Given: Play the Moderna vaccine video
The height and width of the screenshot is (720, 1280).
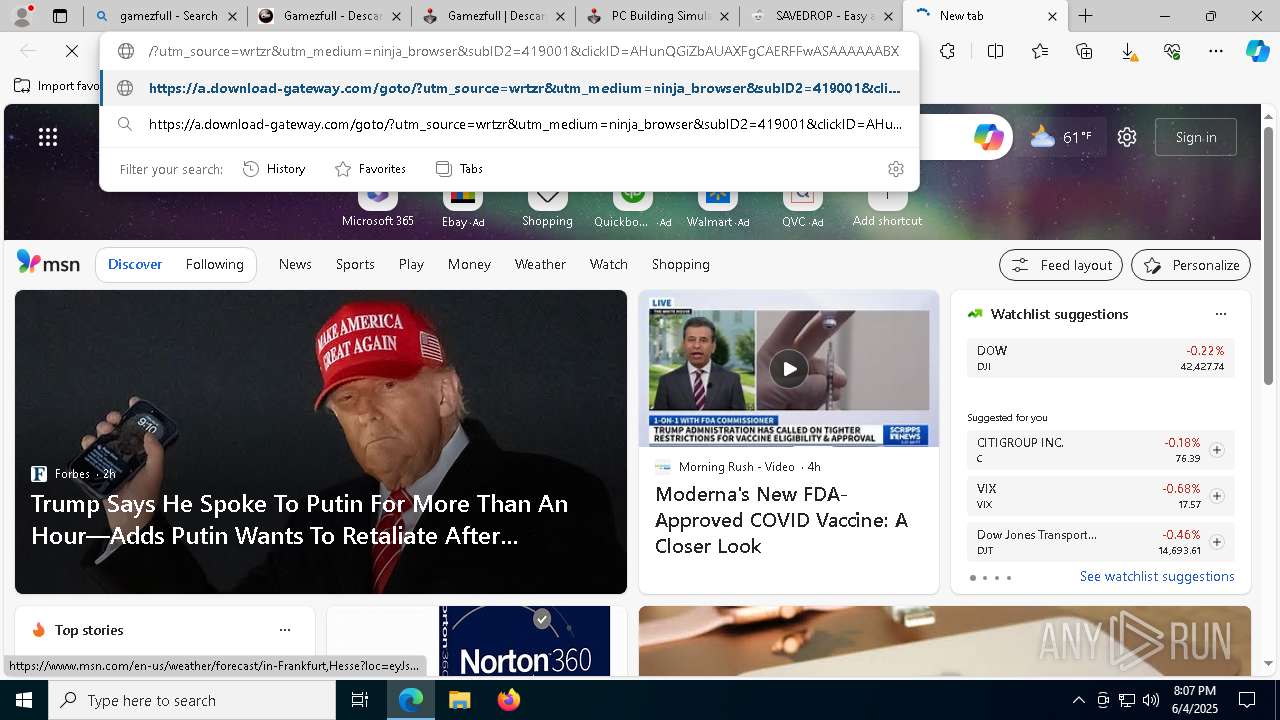Looking at the screenshot, I should 789,369.
